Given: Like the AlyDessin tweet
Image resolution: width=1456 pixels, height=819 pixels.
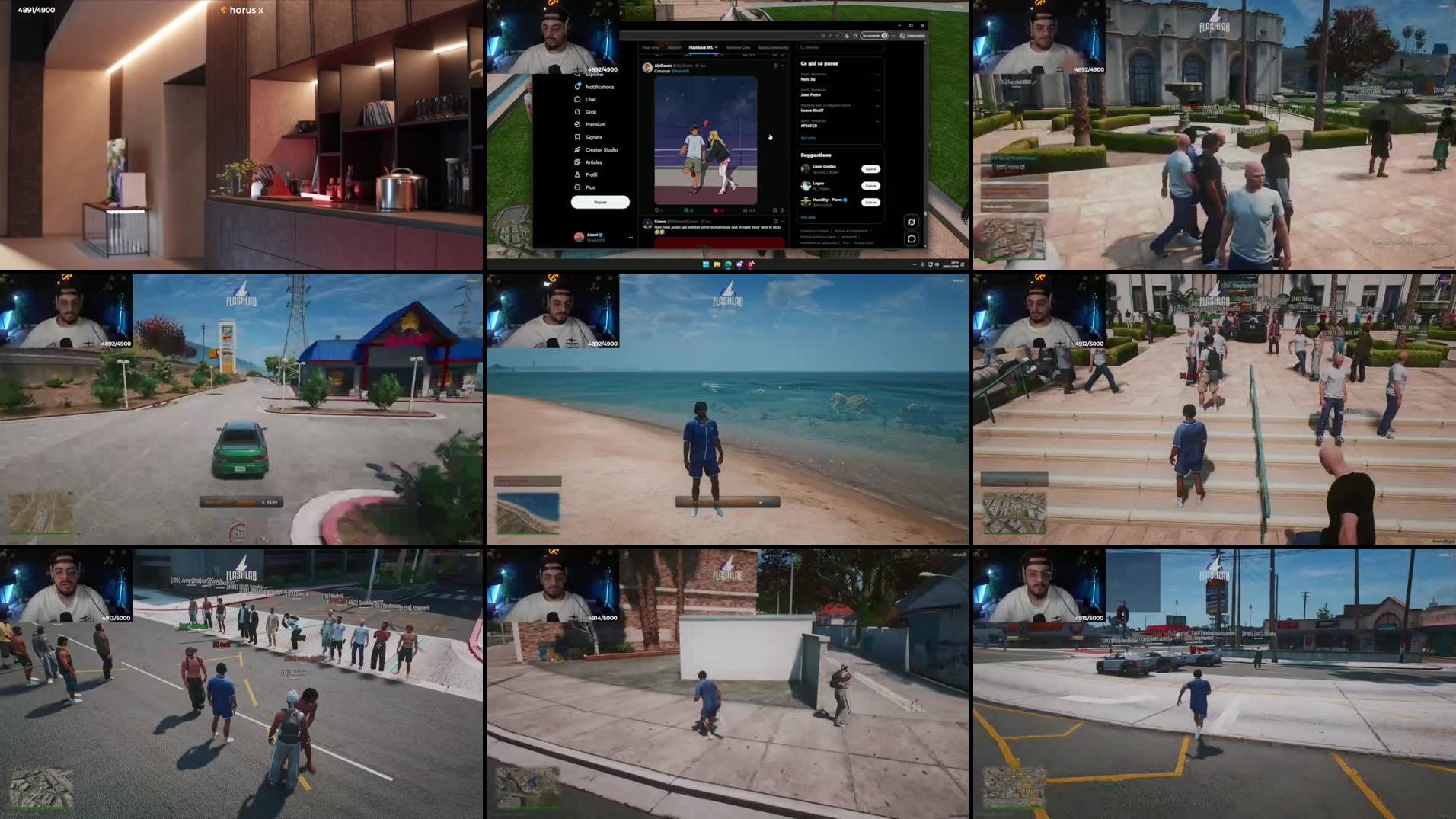Looking at the screenshot, I should [x=716, y=210].
